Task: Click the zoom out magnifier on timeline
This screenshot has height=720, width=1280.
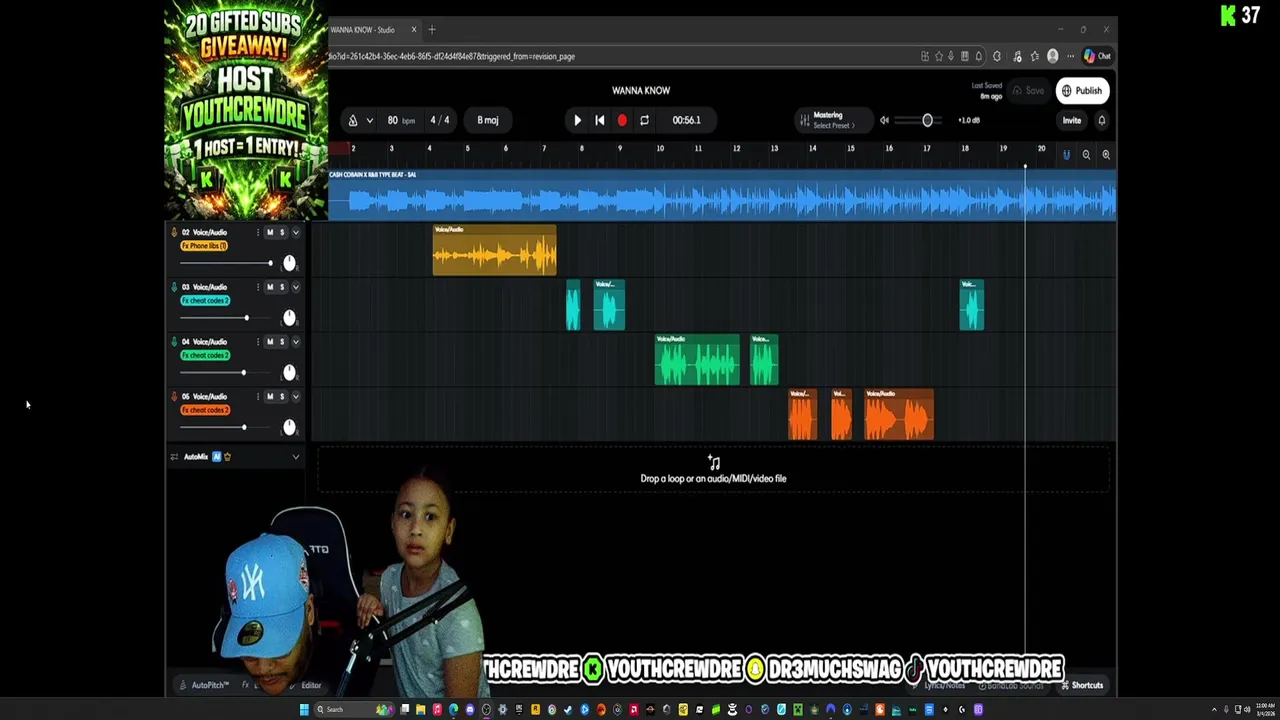Action: [1086, 155]
